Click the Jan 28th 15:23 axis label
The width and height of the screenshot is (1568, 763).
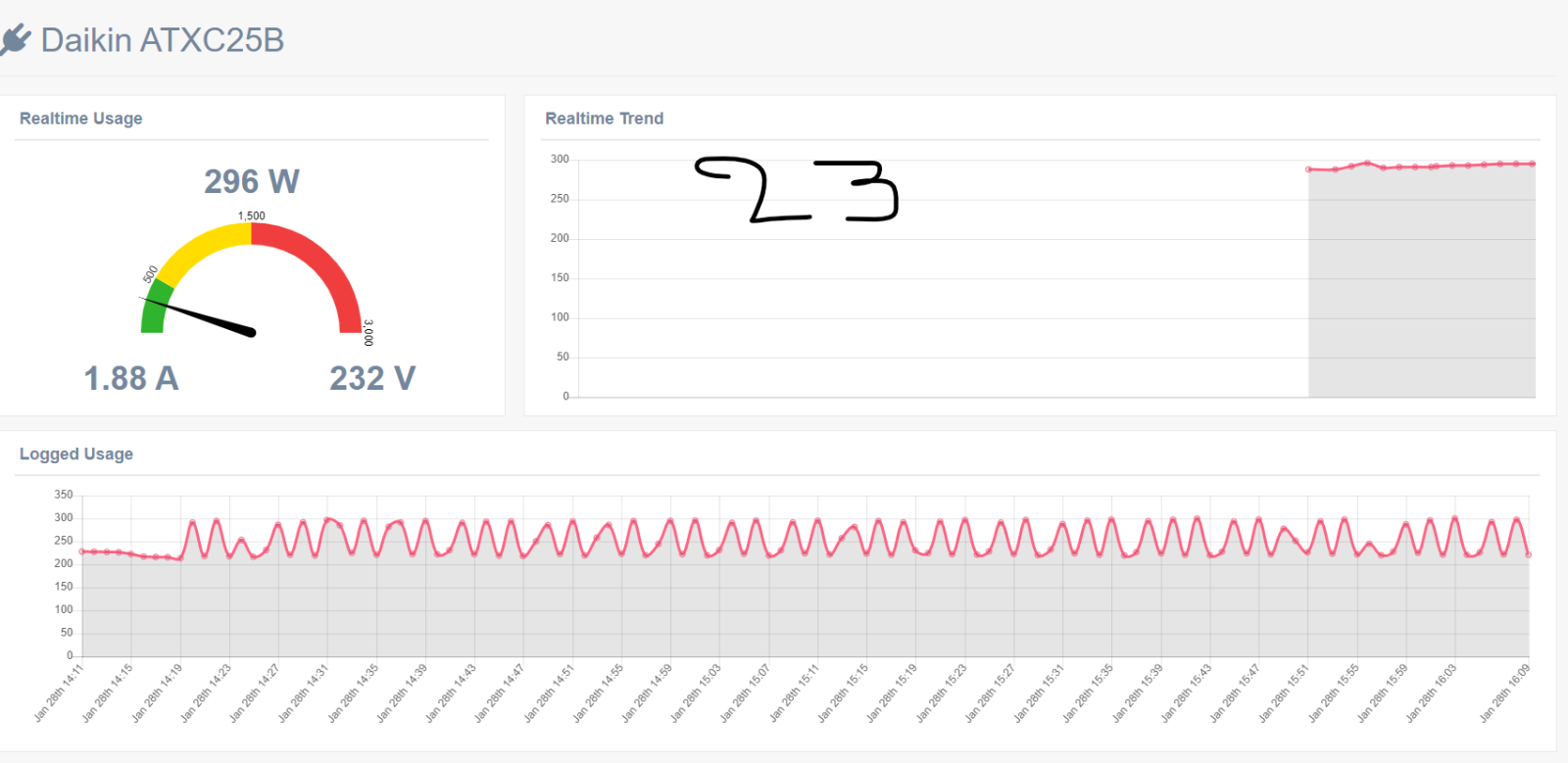[x=941, y=692]
